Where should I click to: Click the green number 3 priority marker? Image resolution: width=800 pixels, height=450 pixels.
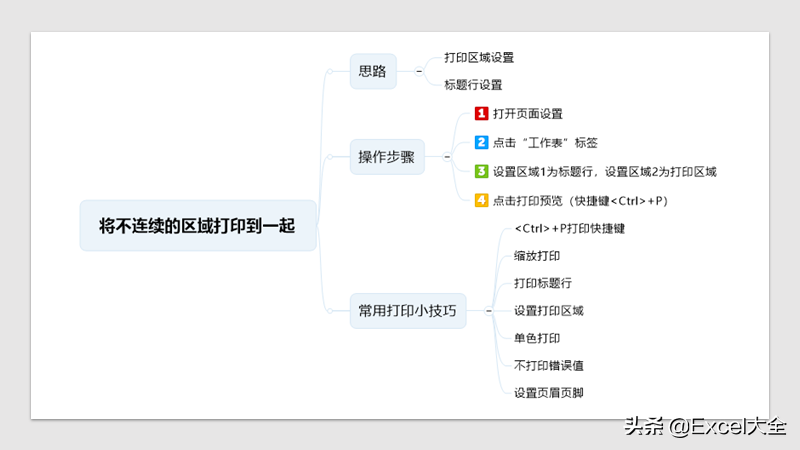point(481,171)
